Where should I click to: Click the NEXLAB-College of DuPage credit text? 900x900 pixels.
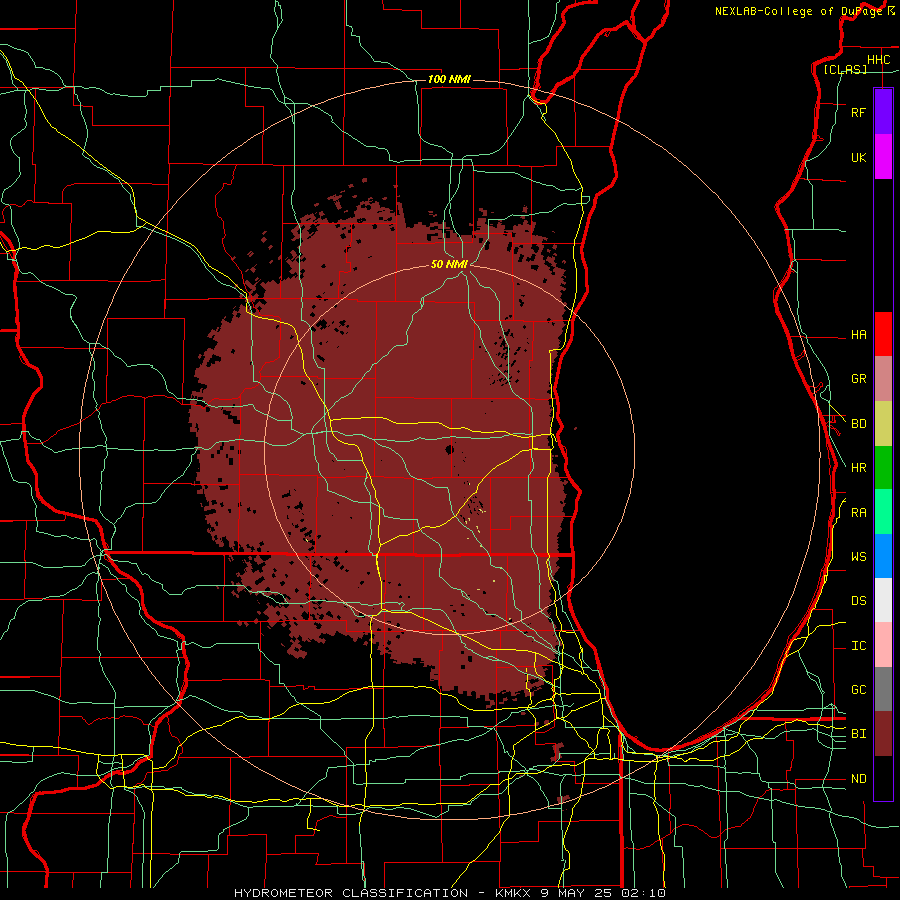798,11
